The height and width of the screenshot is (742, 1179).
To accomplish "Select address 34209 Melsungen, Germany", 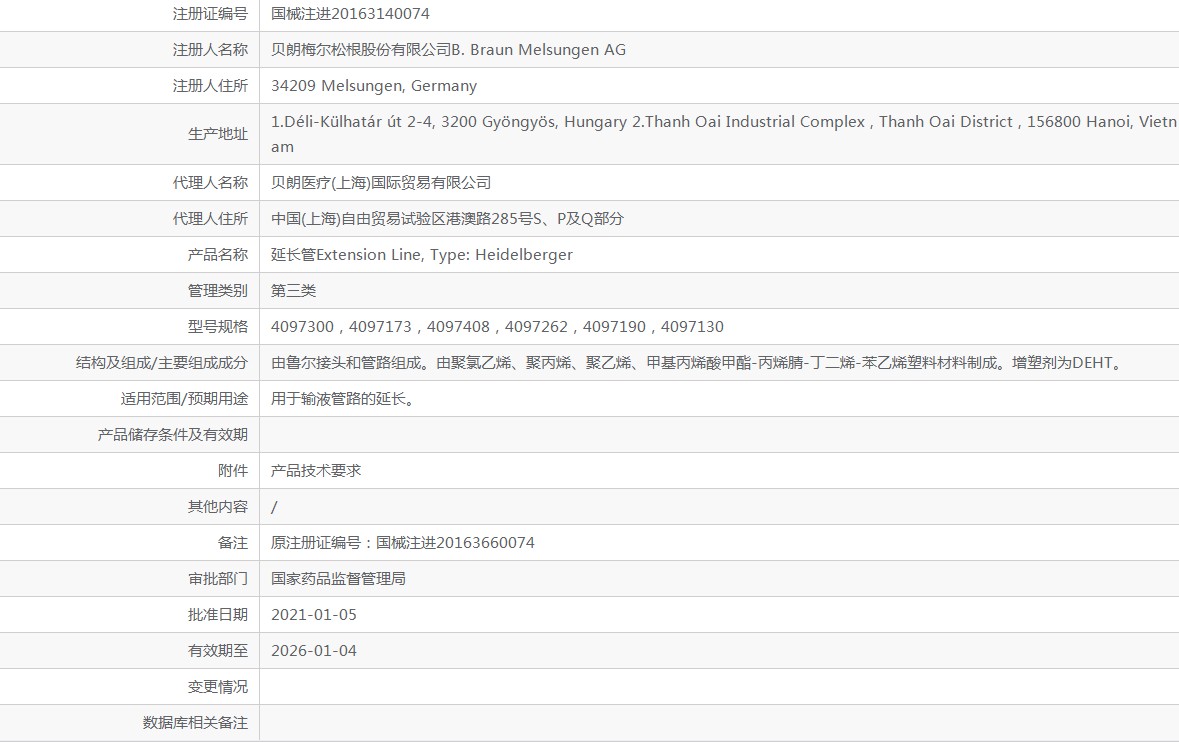I will click(x=374, y=86).
